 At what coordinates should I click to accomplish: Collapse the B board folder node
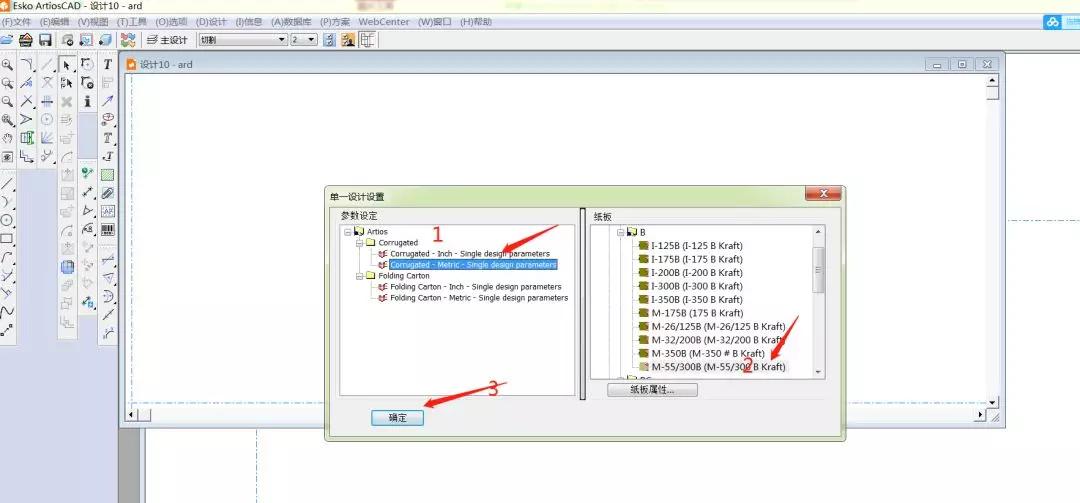click(620, 233)
